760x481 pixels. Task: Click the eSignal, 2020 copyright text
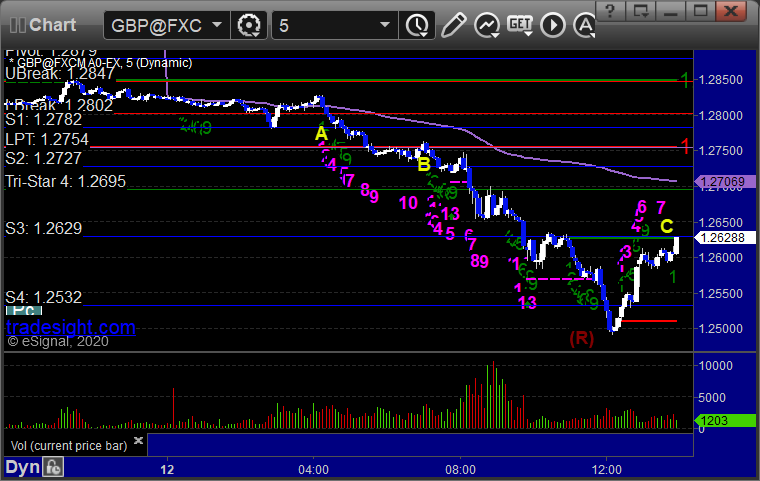click(58, 341)
